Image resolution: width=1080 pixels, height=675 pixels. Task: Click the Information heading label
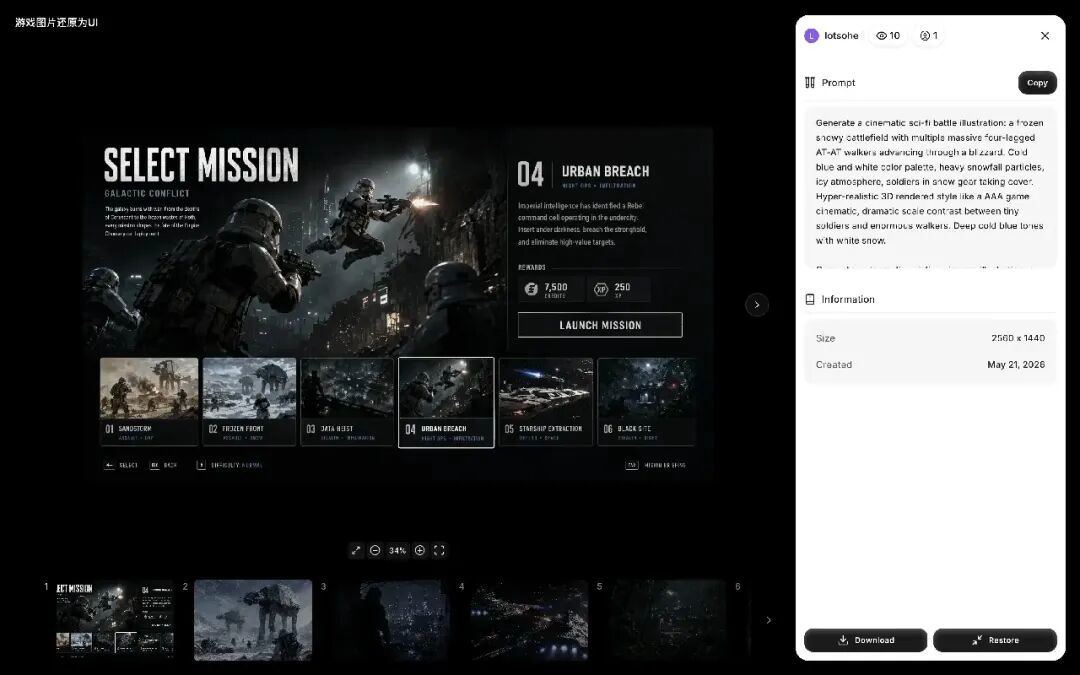tap(848, 300)
